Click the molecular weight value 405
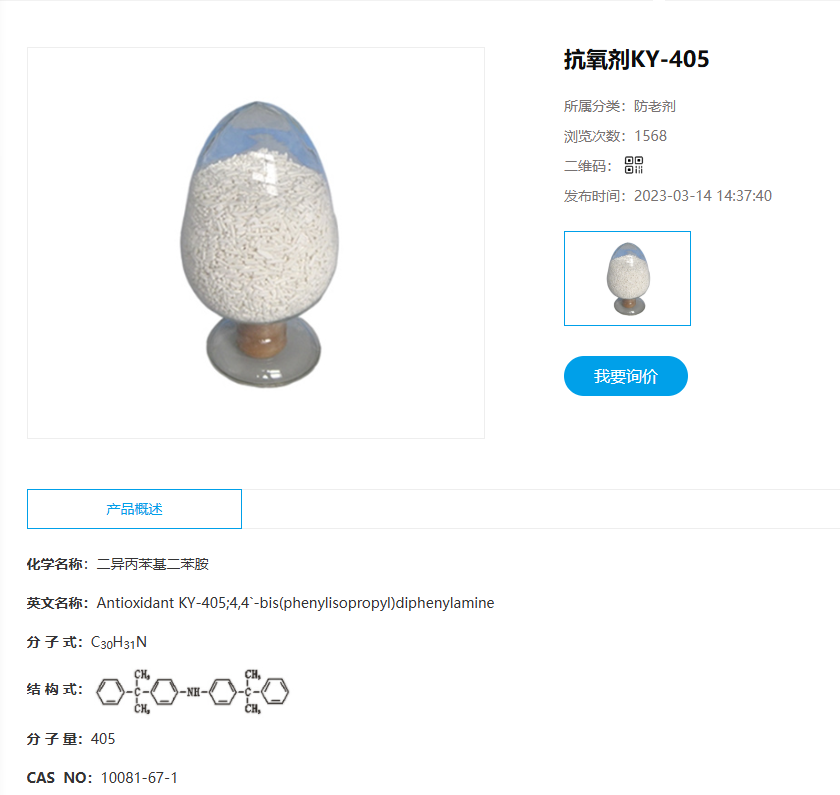This screenshot has width=840, height=795. coord(103,739)
